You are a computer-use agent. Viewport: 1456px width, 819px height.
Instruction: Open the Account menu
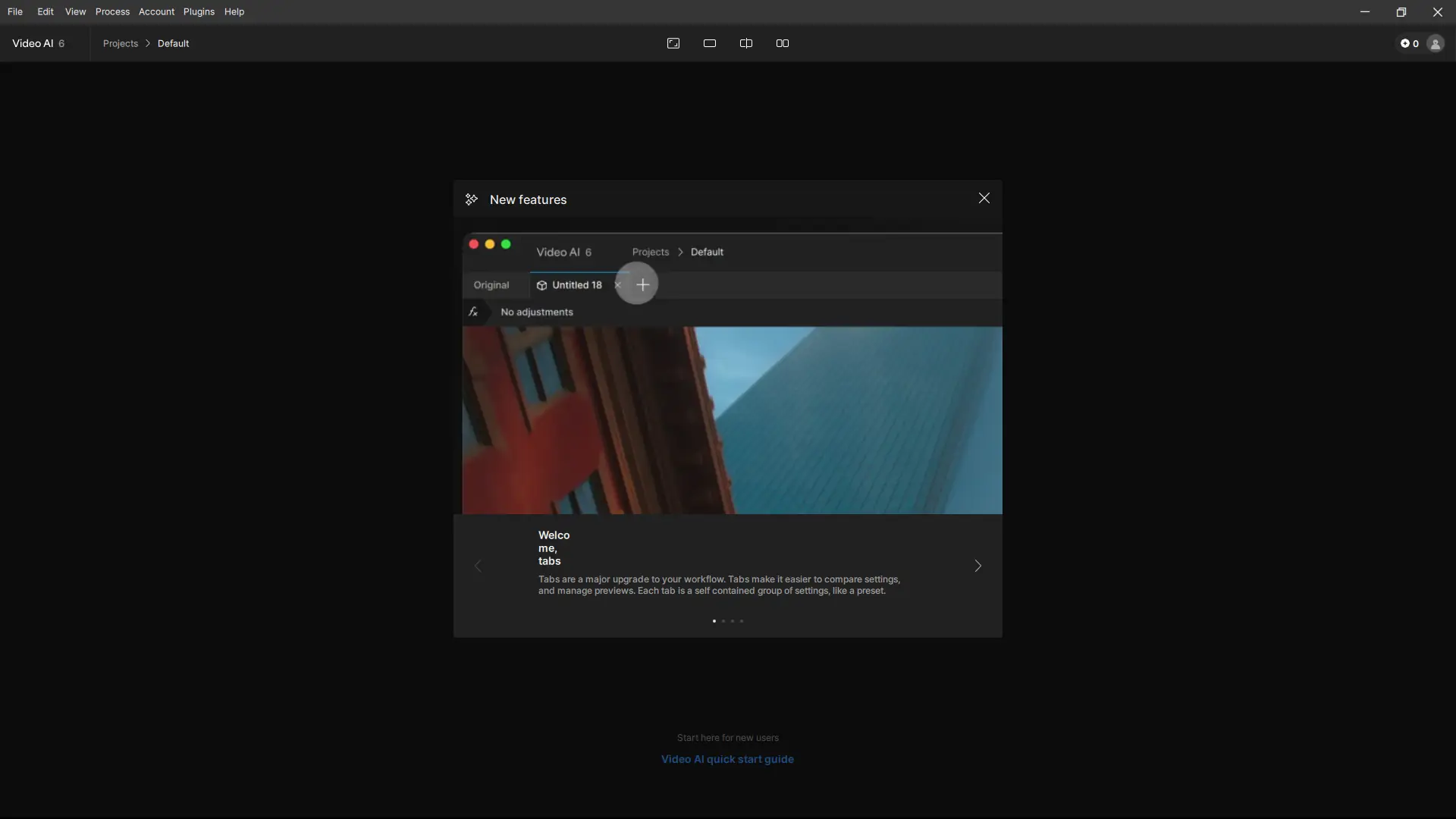pos(156,11)
